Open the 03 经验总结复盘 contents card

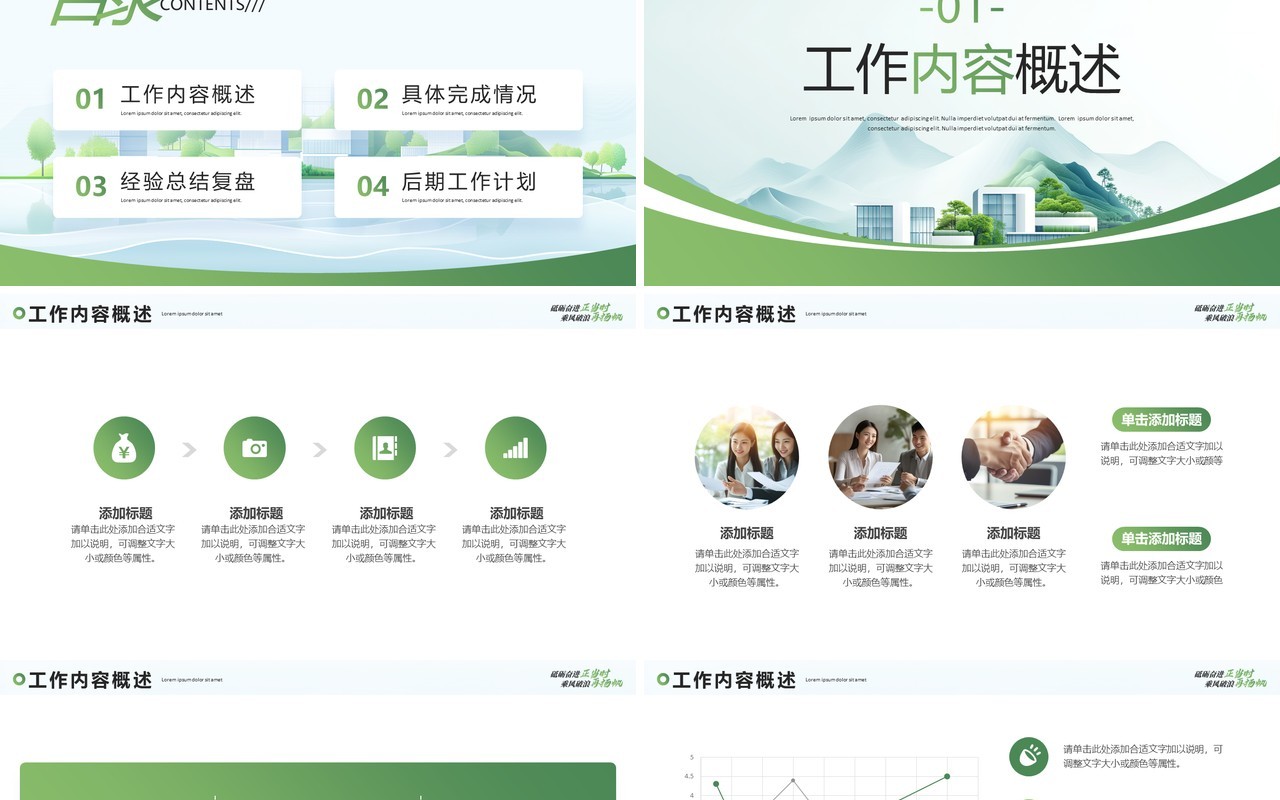(177, 187)
